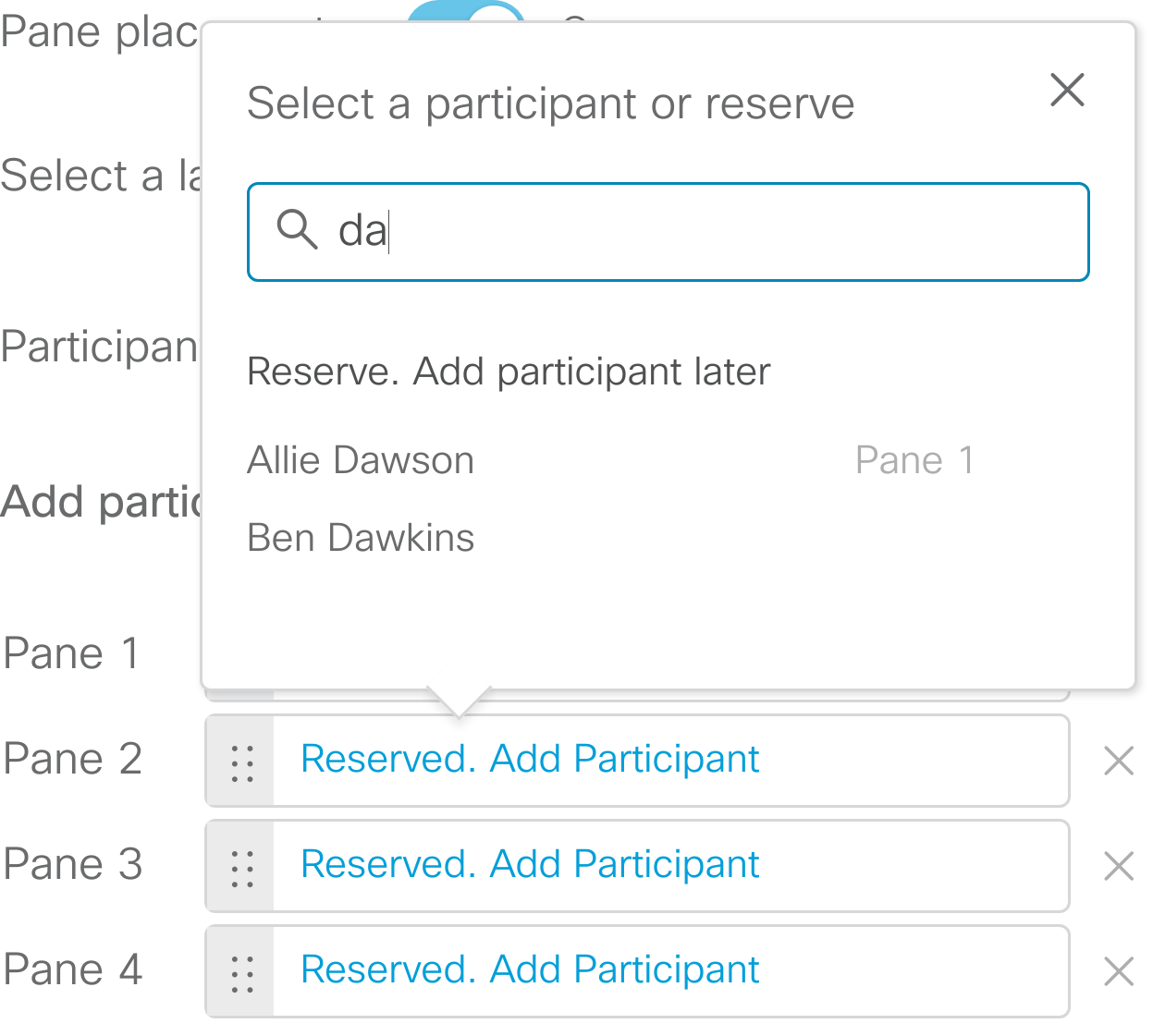The height and width of the screenshot is (1036, 1153).
Task: Click the Pane 2 label
Action: coord(72,759)
